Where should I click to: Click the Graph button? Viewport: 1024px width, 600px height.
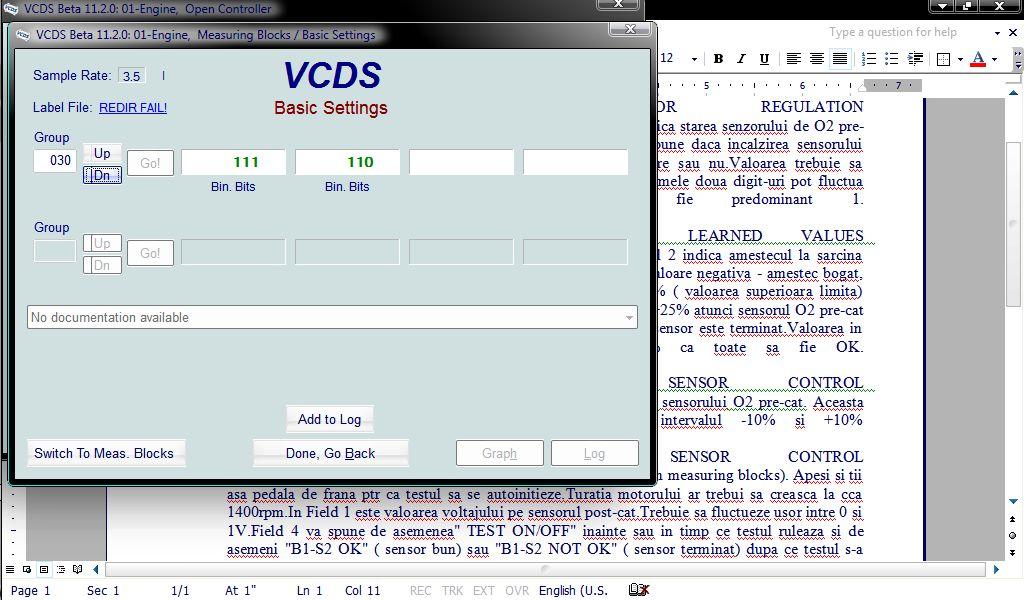500,453
